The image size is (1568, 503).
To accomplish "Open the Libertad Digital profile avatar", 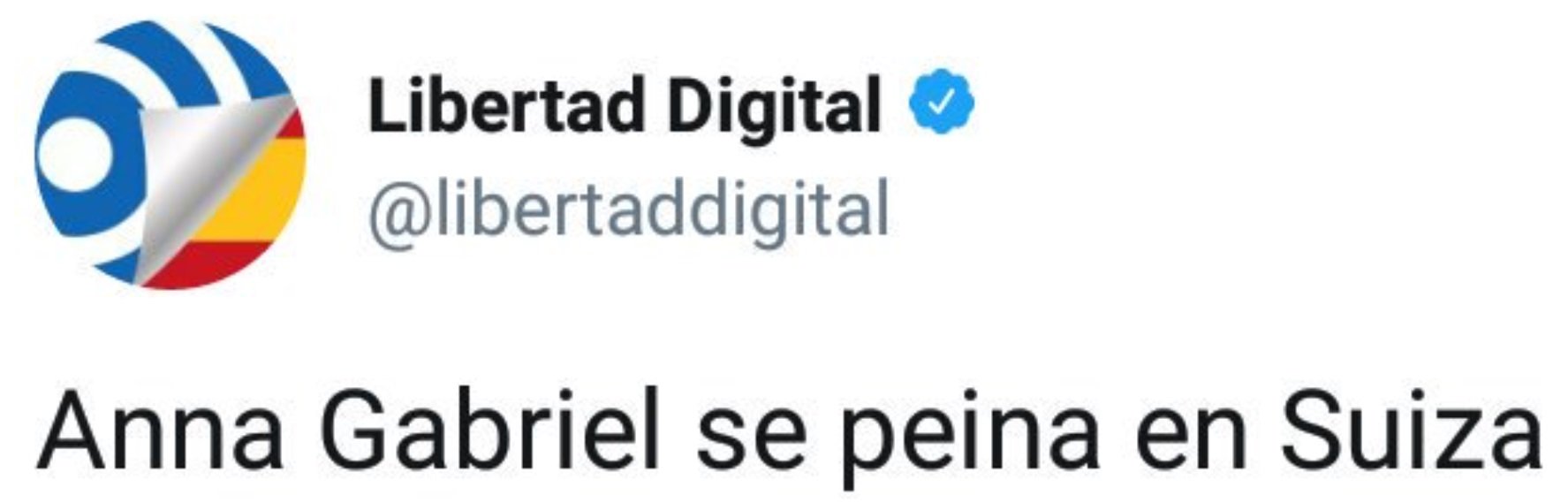I will pos(170,156).
